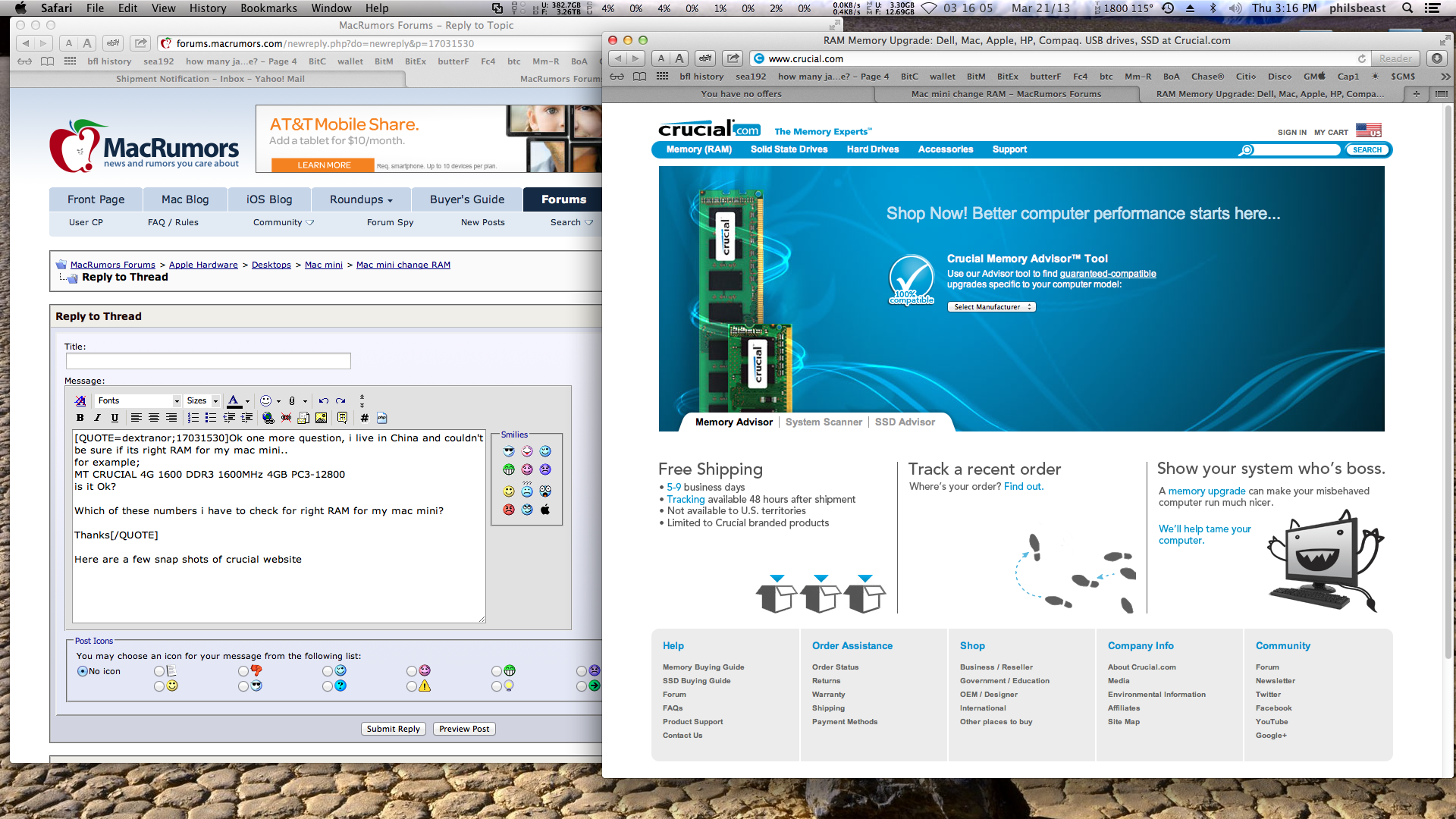Align message text right
The width and height of the screenshot is (1456, 819).
click(x=171, y=418)
